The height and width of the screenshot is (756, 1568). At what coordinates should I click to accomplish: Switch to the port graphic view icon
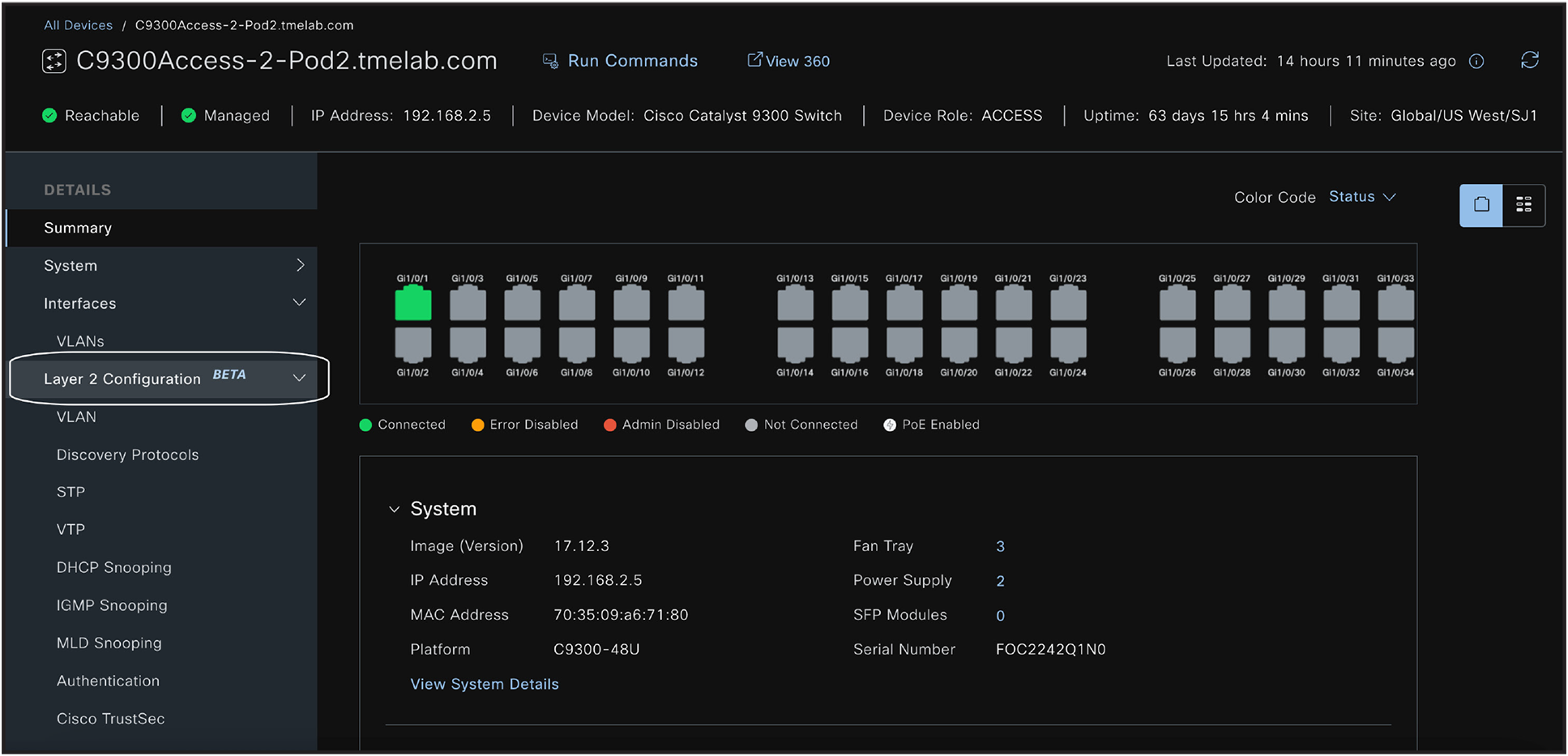(1481, 205)
